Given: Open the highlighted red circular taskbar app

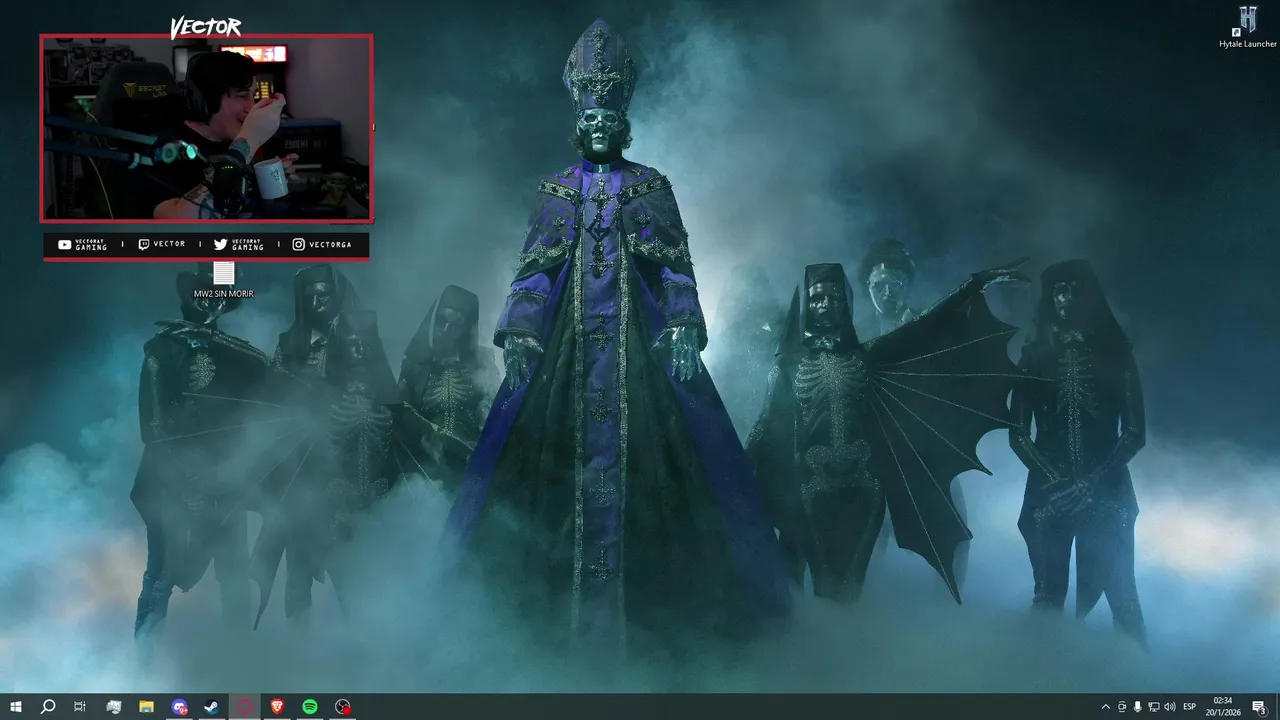Looking at the screenshot, I should tap(244, 707).
